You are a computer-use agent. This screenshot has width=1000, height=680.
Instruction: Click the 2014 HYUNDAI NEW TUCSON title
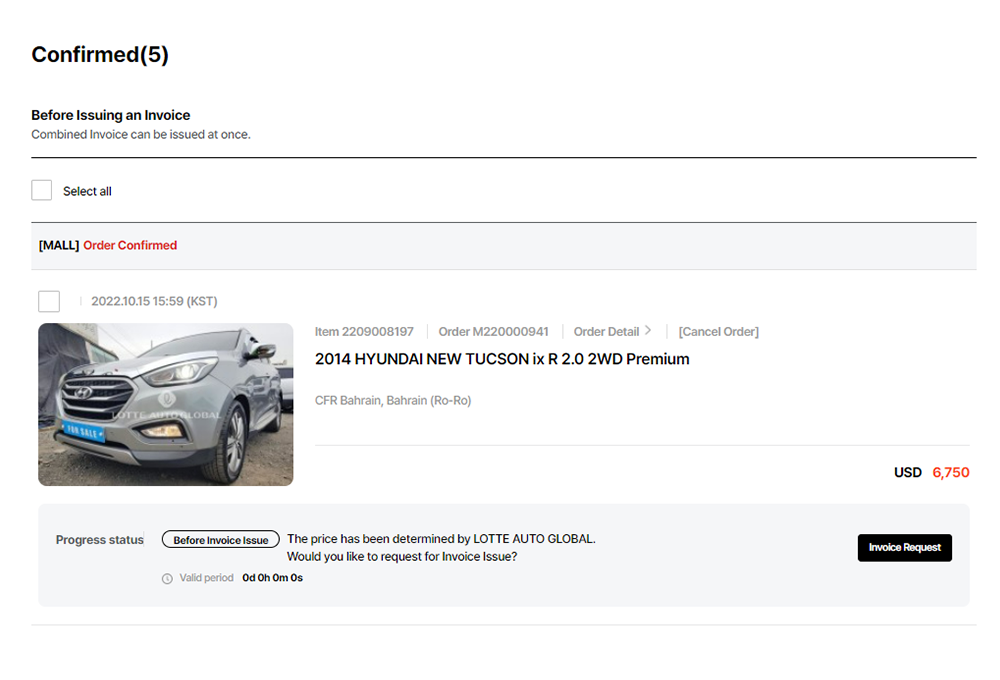[502, 359]
